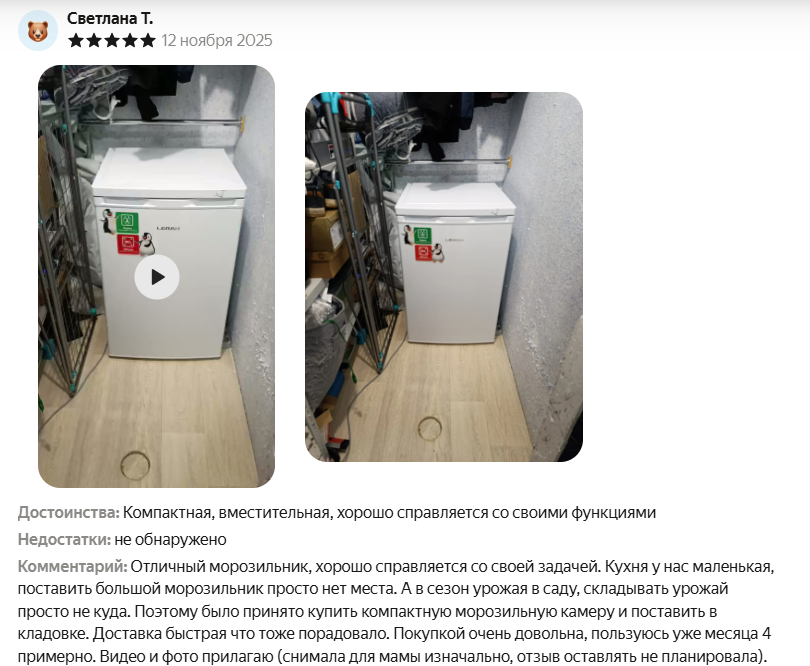Screen dimensions: 810x666
Task: Click the second rating star
Action: (x=94, y=40)
